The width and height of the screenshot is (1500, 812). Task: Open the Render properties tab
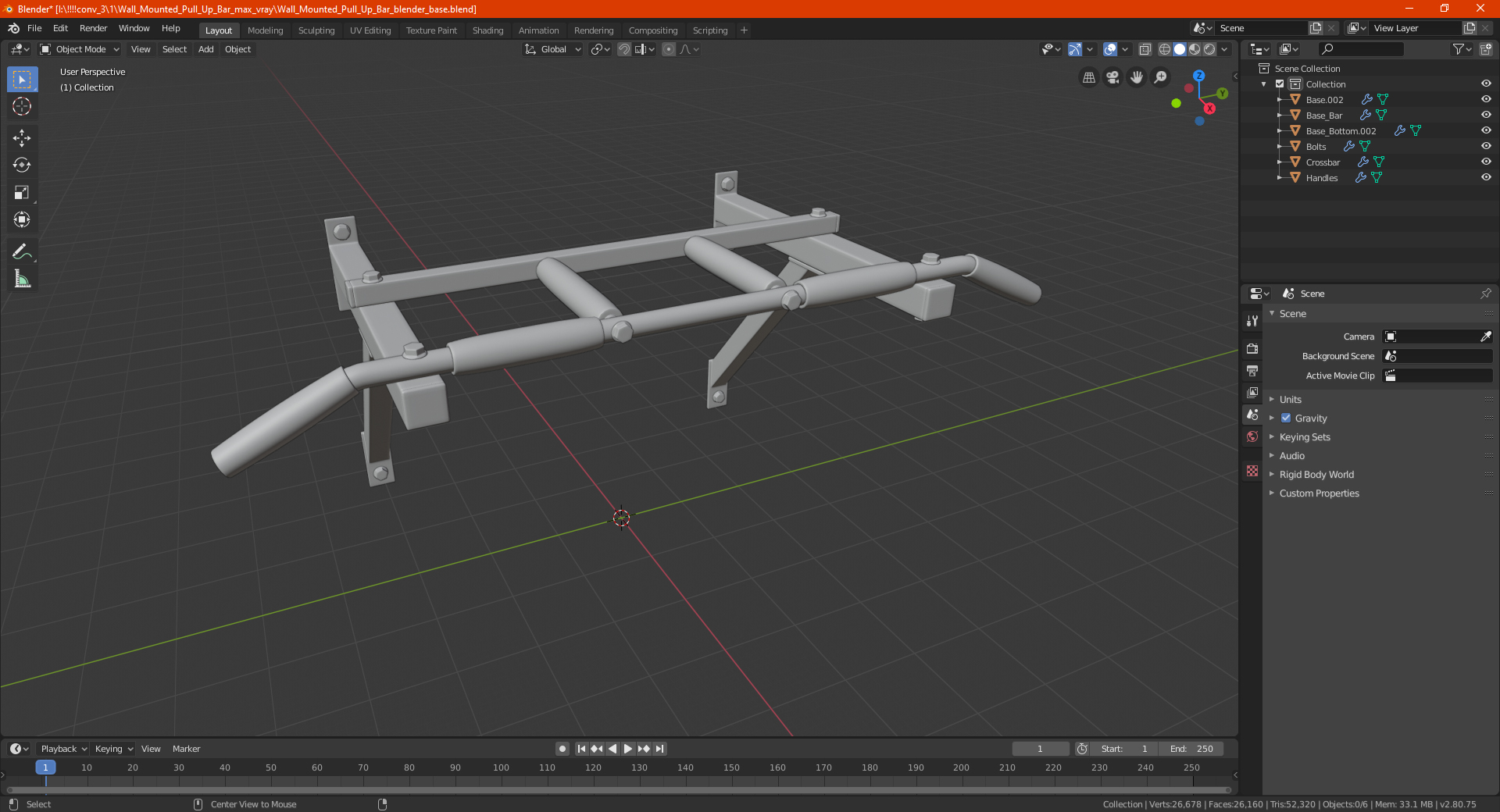(x=1252, y=348)
